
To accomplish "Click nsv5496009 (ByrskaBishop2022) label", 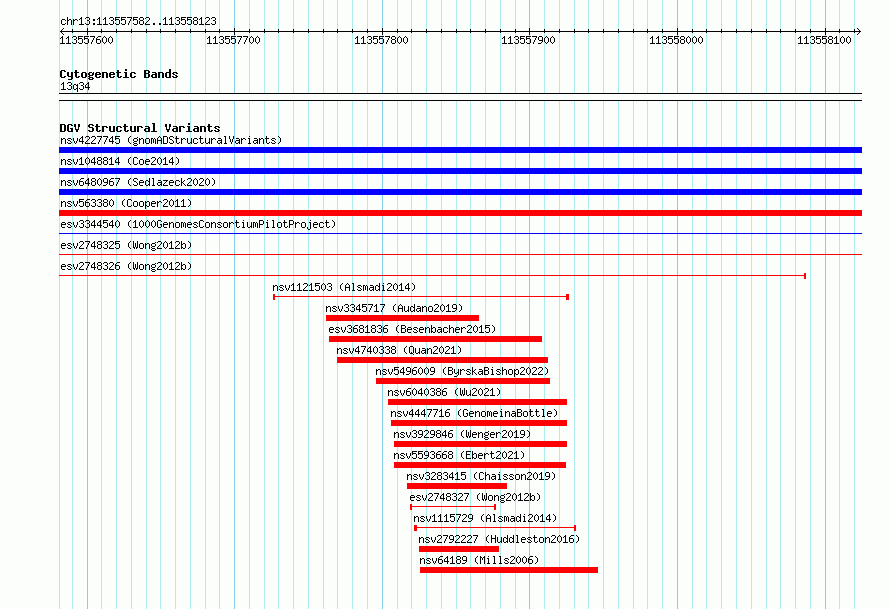I will [462, 371].
